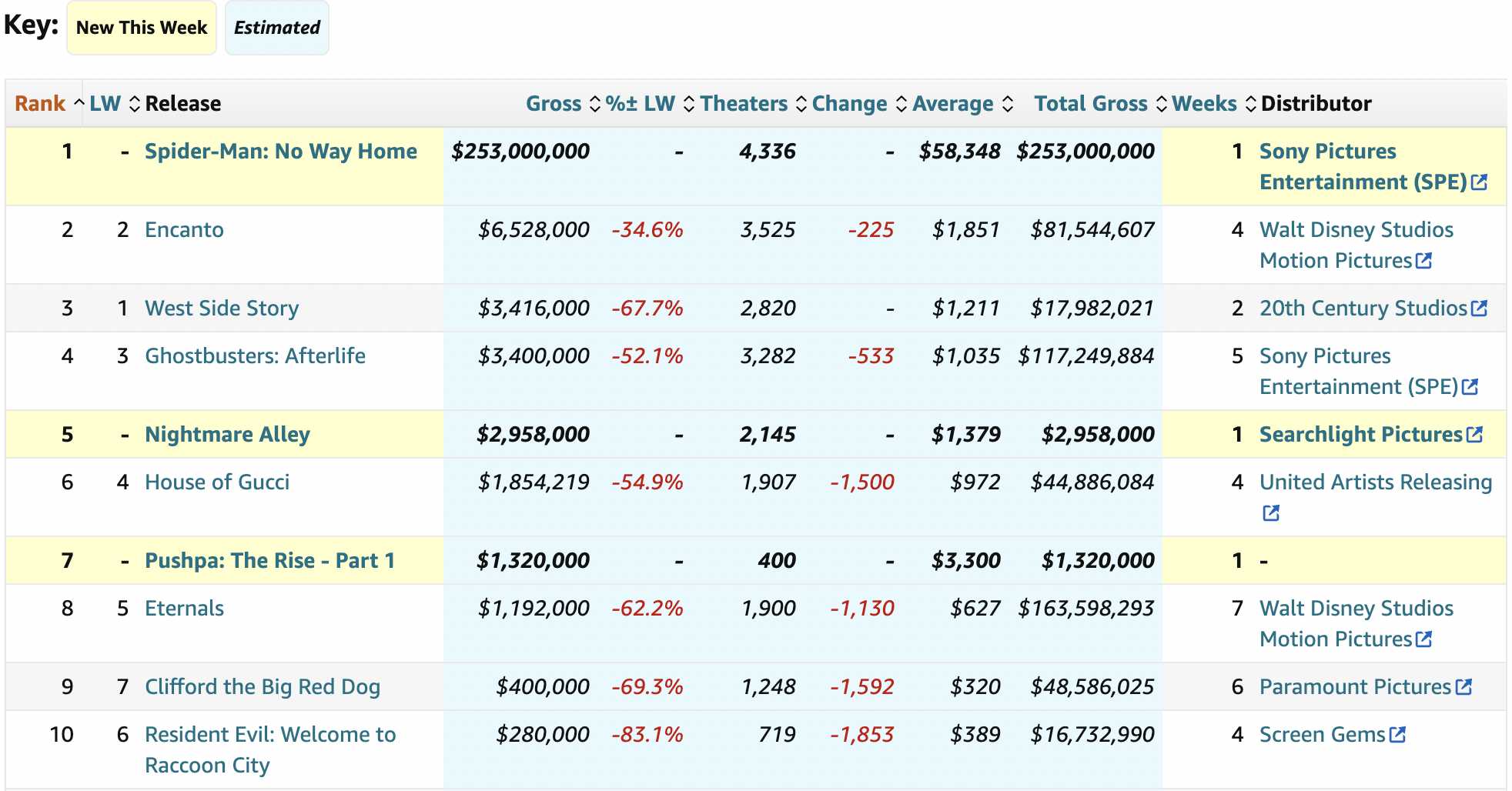Select the 3,282 theaters count for Ghostbusters
This screenshot has width=1512, height=791.
[x=768, y=356]
